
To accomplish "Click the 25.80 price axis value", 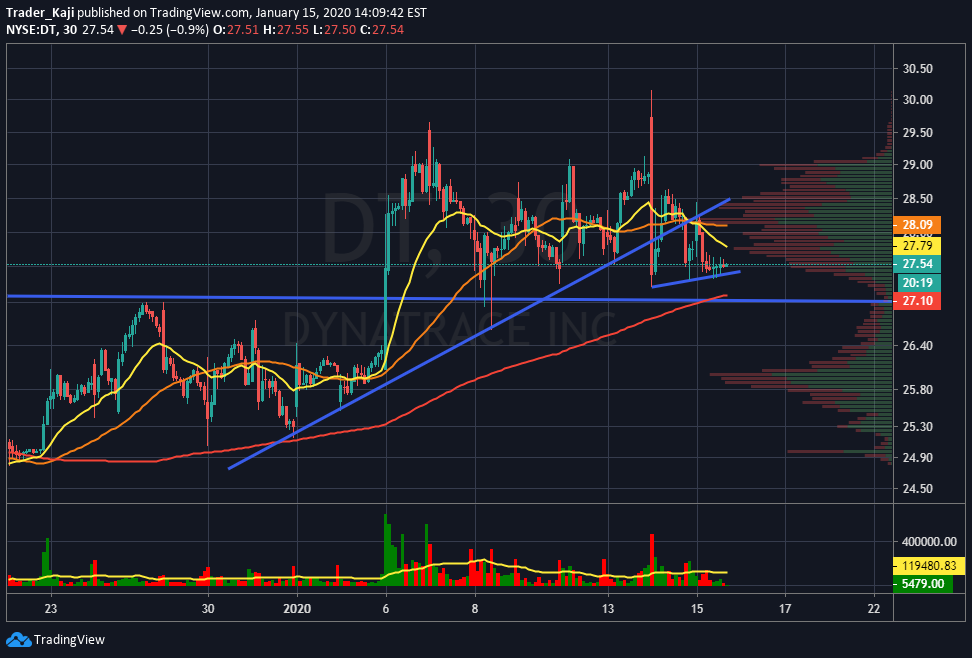I will 917,389.
